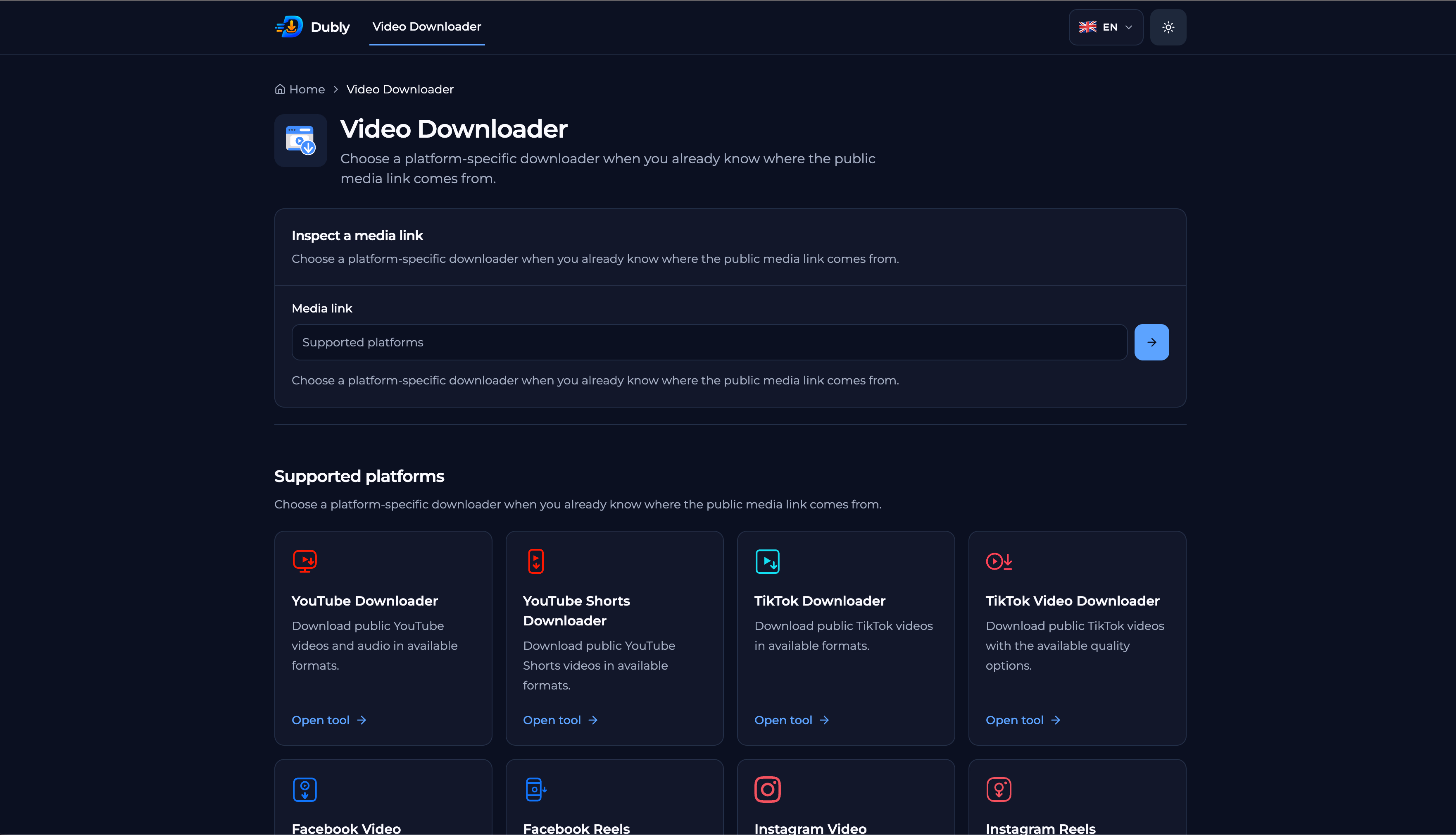Open tool for YouTube Shorts Downloader
The image size is (1456, 835).
560,720
